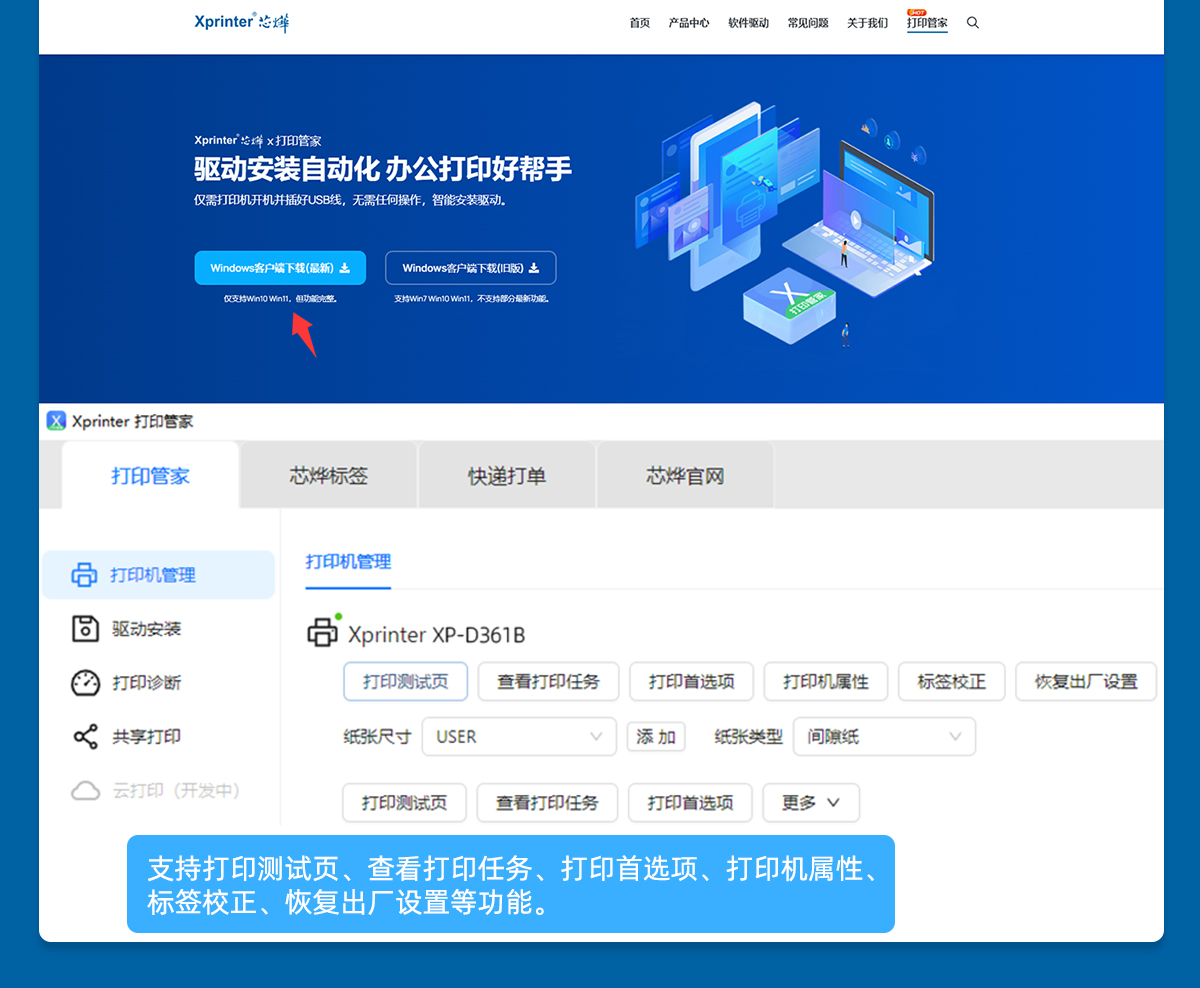
Task: Click the Xprinter XP-D361B printer icon
Action: [323, 632]
